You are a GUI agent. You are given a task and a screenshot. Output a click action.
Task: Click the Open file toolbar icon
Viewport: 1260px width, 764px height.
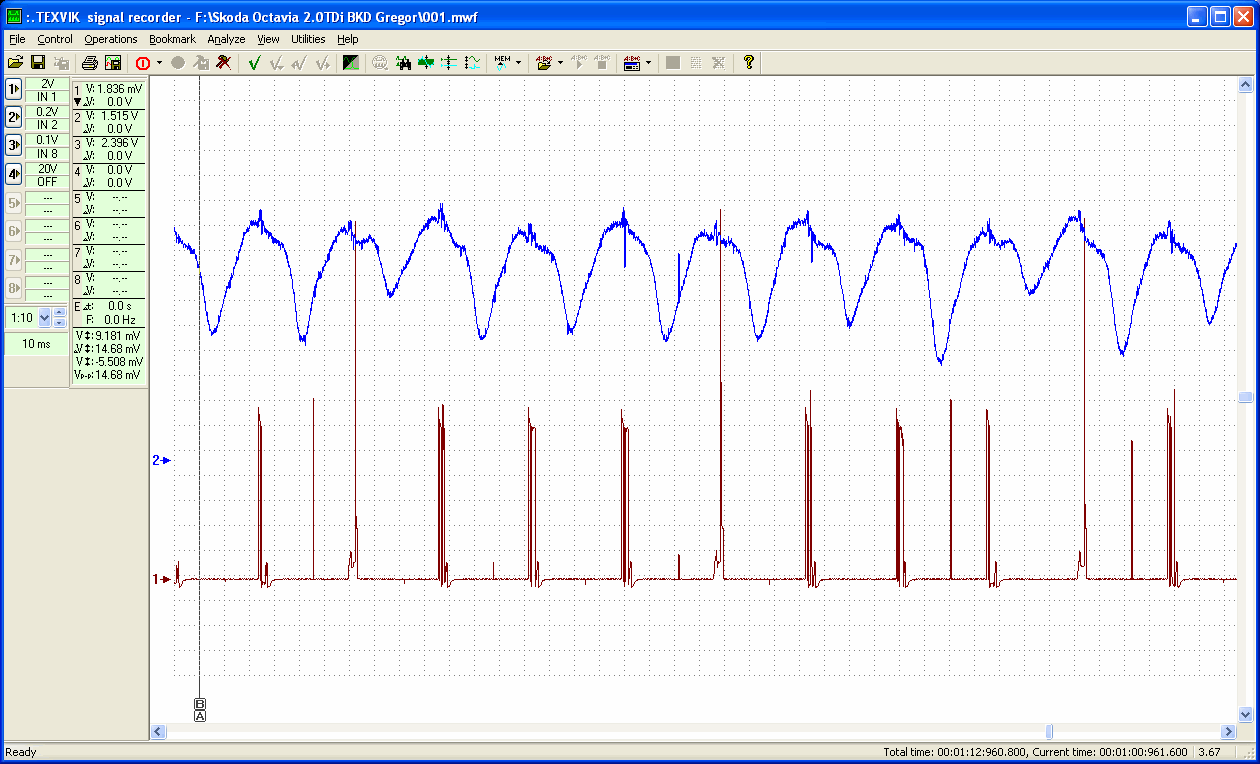pos(15,63)
